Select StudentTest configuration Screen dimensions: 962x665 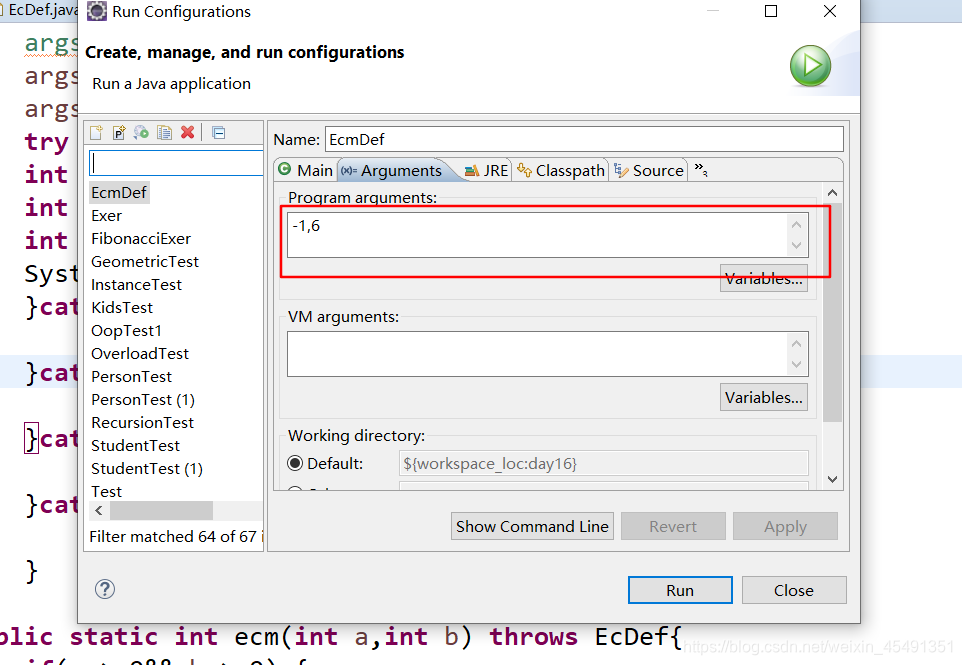click(x=136, y=445)
